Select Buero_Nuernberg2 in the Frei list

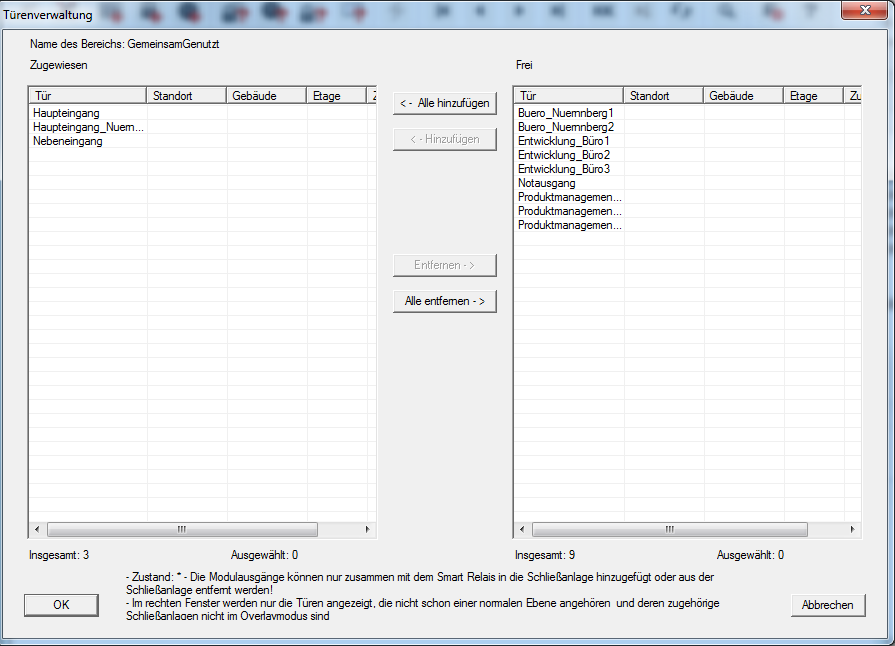(x=566, y=127)
